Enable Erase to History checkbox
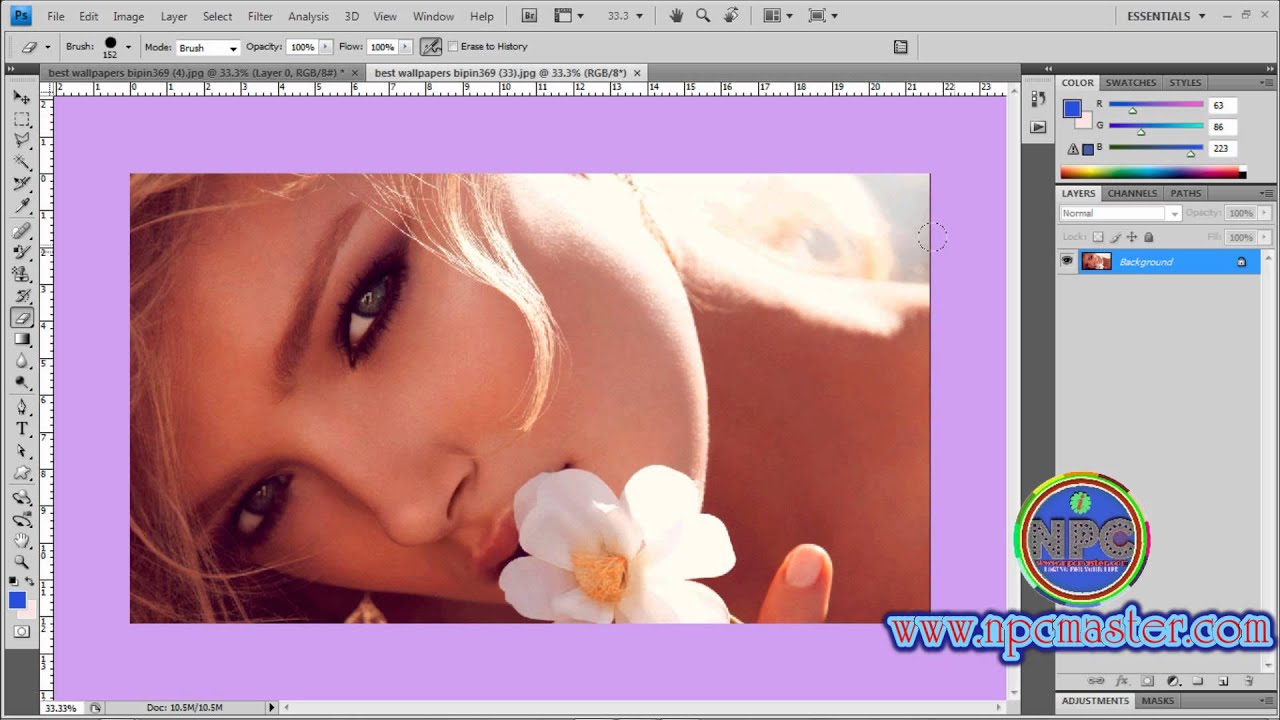Viewport: 1280px width, 720px height. point(453,46)
